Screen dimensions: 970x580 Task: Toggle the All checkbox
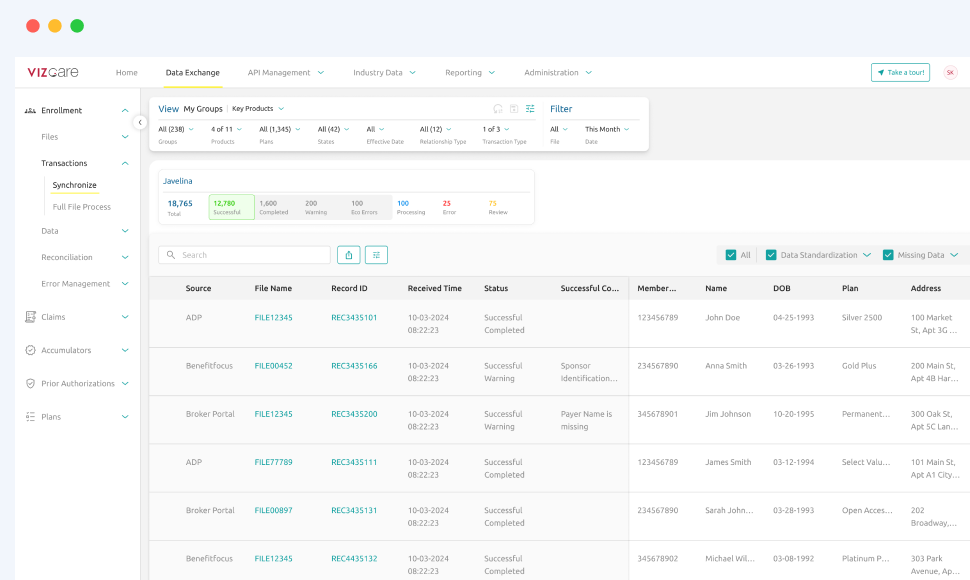coord(731,255)
